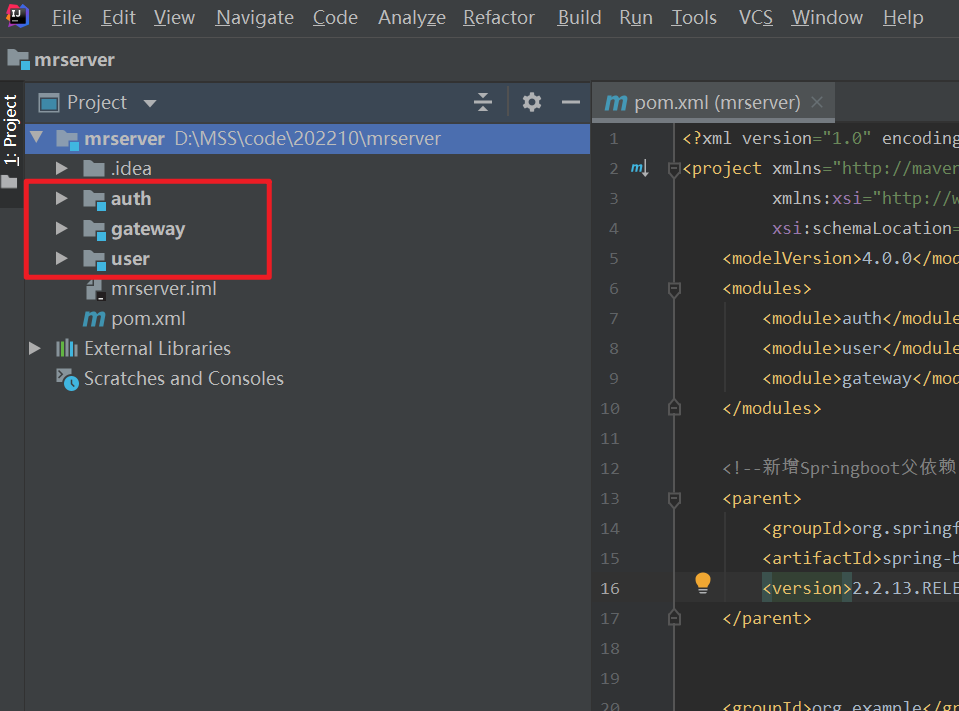
Task: Close the pom.xml editor tab
Action: [817, 102]
